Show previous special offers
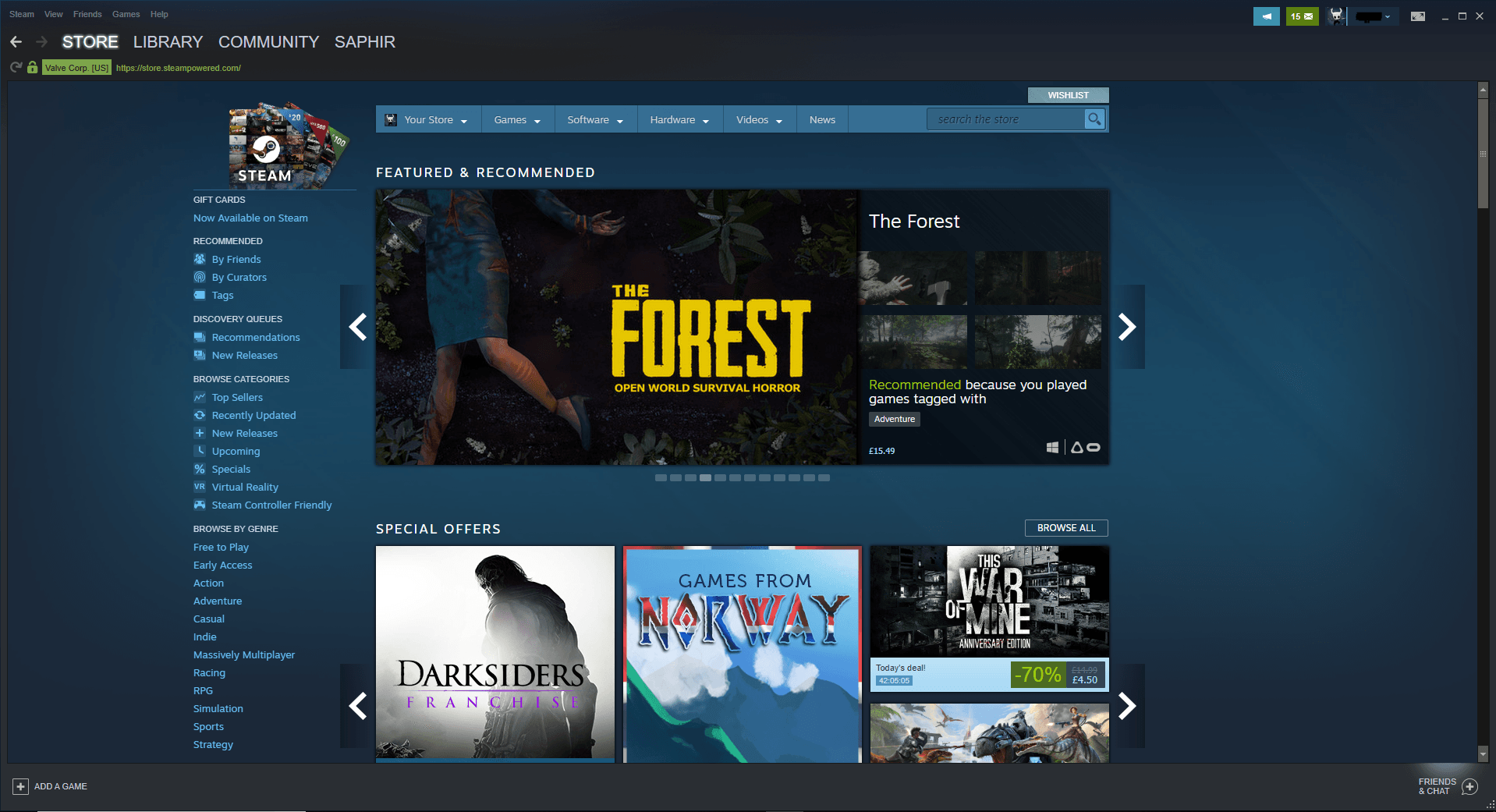The height and width of the screenshot is (812, 1496). point(357,706)
